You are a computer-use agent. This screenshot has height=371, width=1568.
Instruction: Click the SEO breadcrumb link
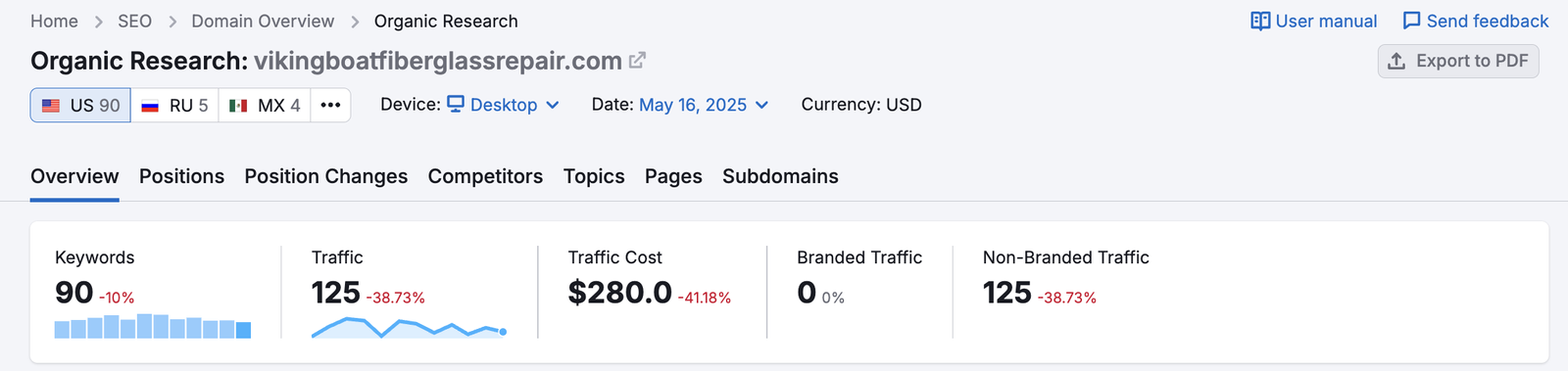134,21
